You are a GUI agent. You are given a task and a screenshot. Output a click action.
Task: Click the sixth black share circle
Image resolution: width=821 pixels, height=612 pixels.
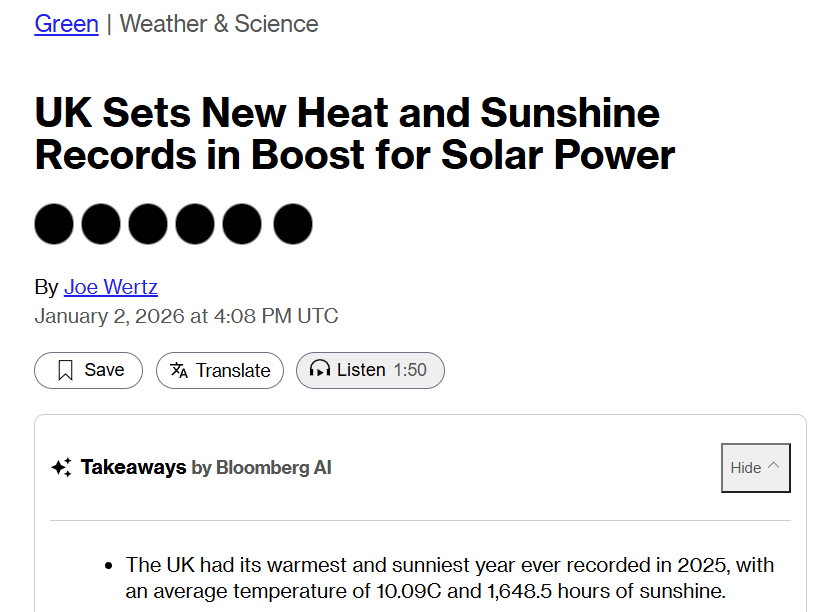tap(292, 224)
